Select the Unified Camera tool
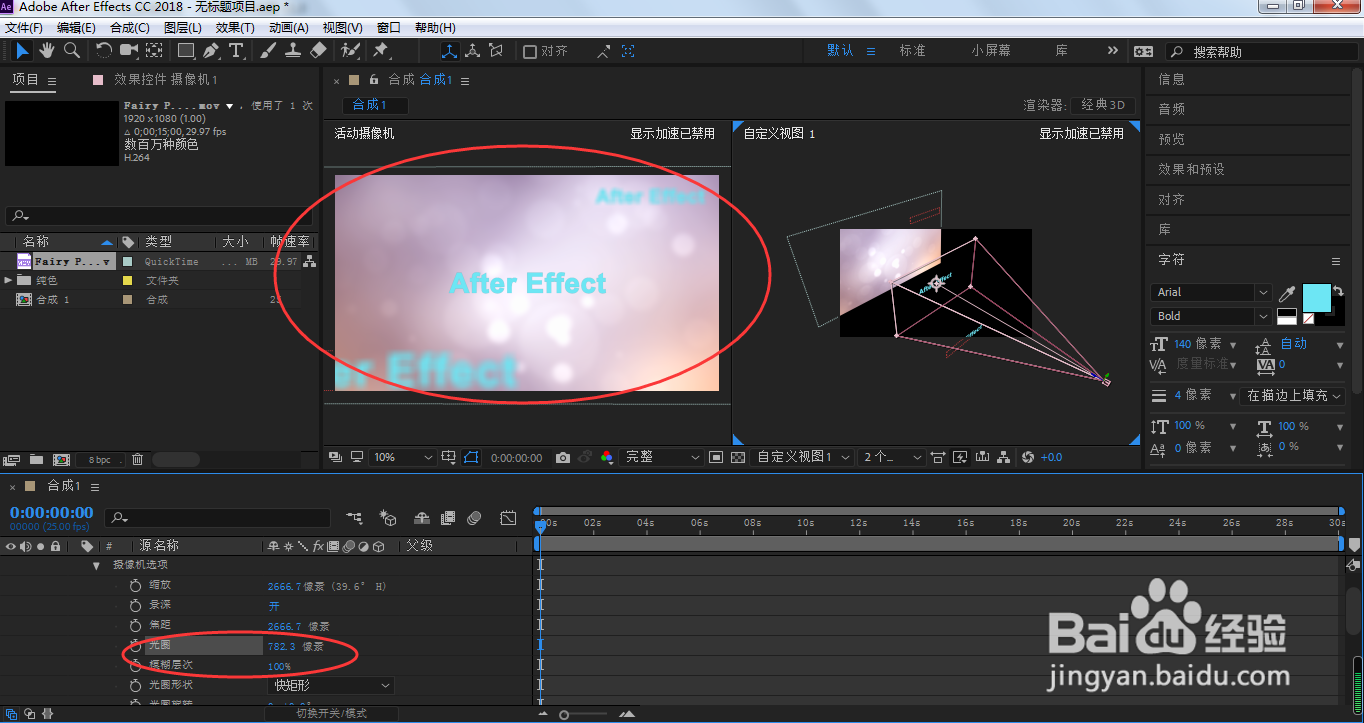 click(129, 50)
